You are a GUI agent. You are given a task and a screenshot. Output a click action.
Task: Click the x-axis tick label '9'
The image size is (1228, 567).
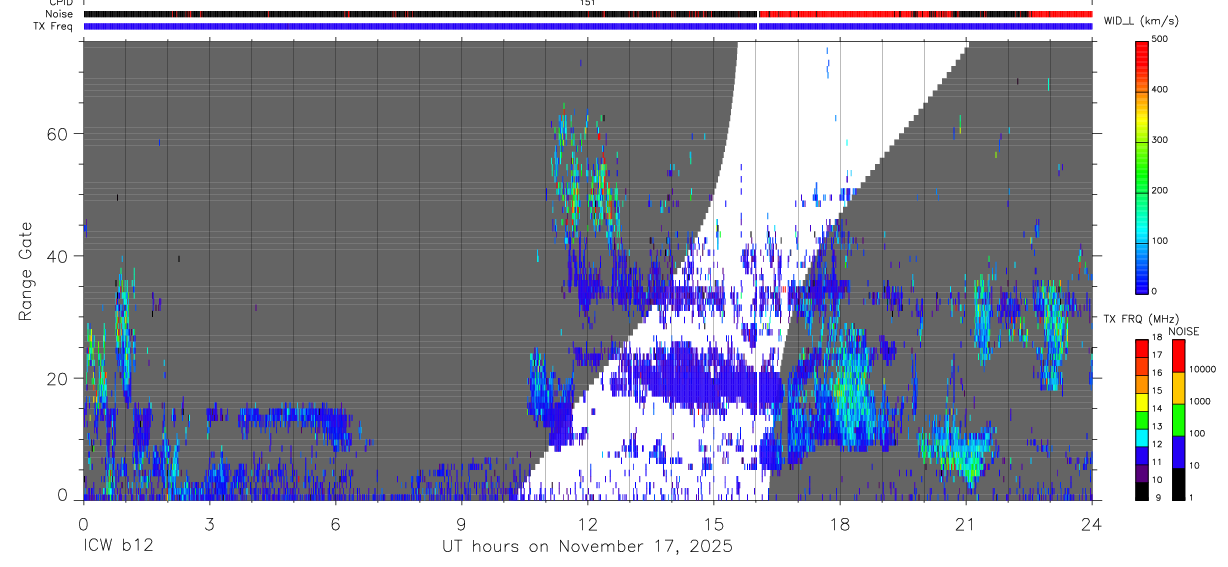[461, 523]
